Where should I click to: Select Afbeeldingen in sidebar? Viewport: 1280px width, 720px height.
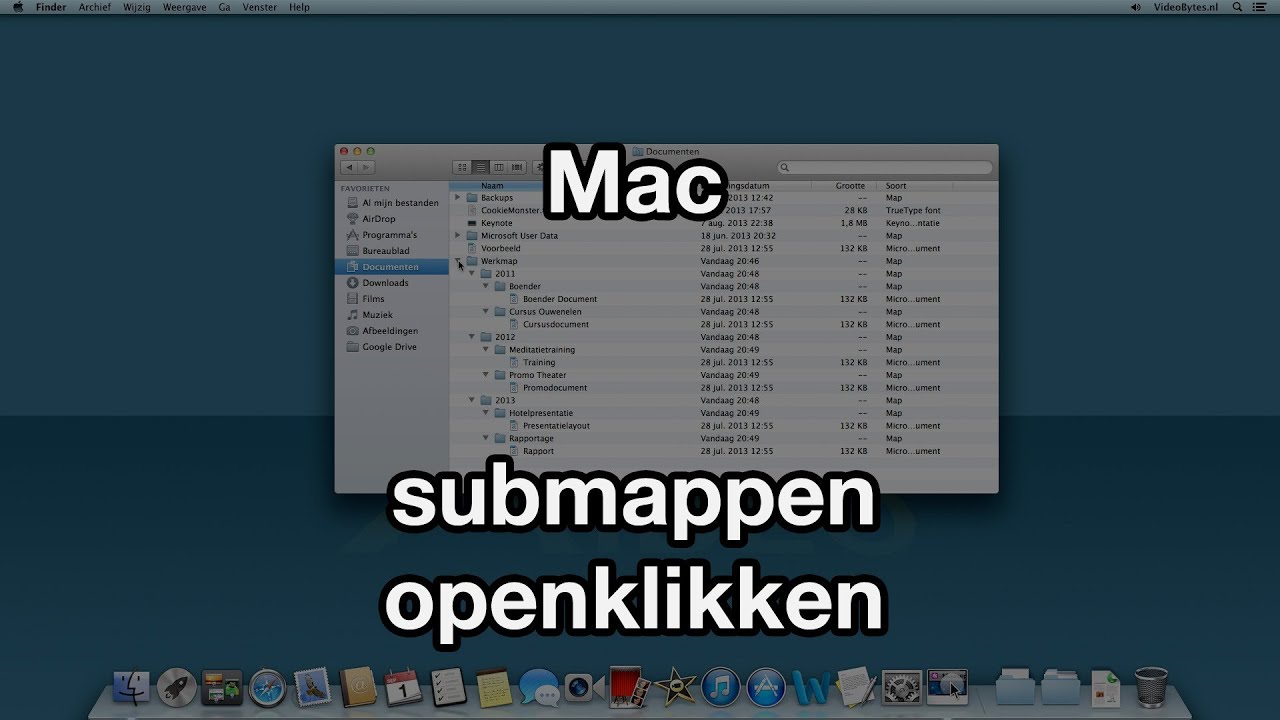point(392,331)
